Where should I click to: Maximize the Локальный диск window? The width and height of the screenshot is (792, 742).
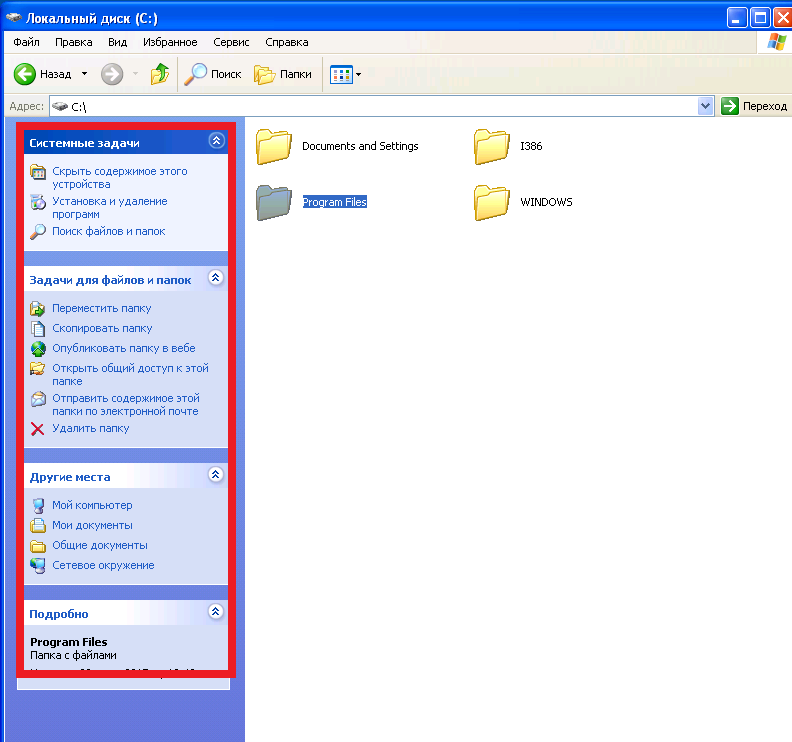[x=760, y=18]
